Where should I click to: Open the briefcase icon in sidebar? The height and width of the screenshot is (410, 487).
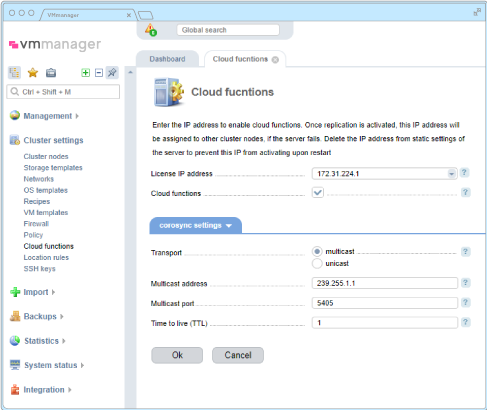[x=51, y=72]
